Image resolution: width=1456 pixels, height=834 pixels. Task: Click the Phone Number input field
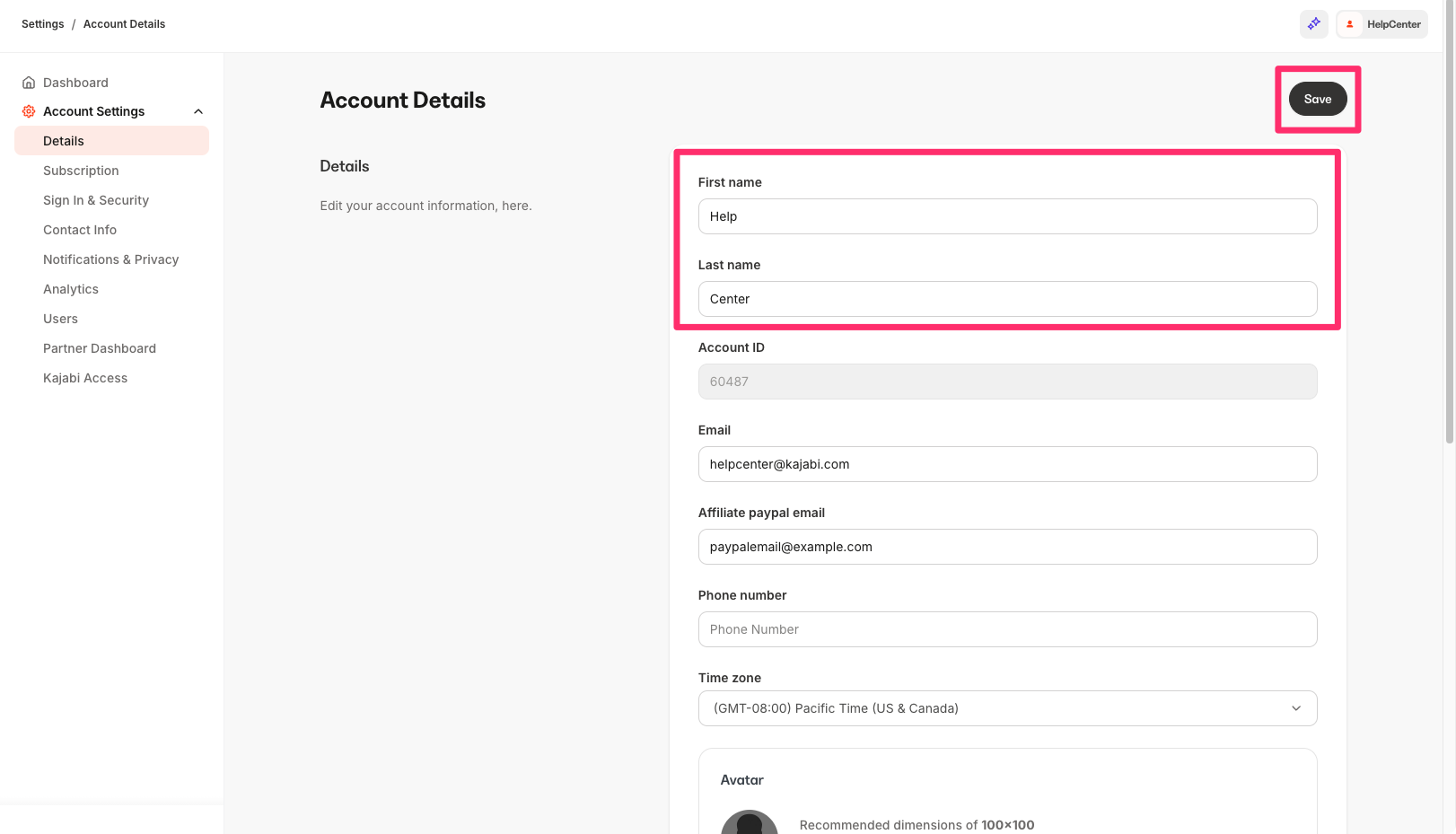point(1006,629)
